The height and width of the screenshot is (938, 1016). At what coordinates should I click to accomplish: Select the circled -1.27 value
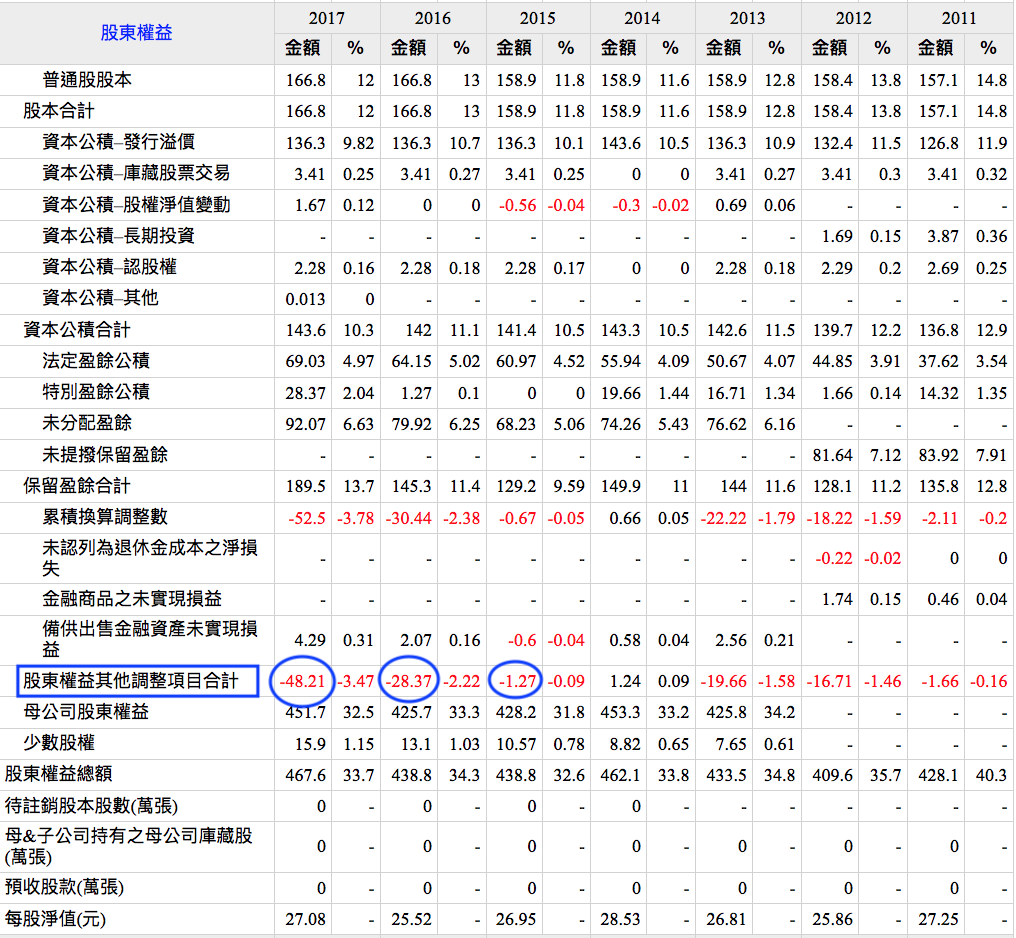coord(517,682)
